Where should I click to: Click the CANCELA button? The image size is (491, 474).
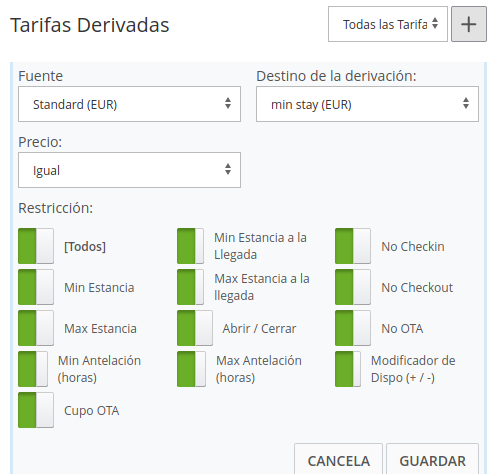(338, 460)
